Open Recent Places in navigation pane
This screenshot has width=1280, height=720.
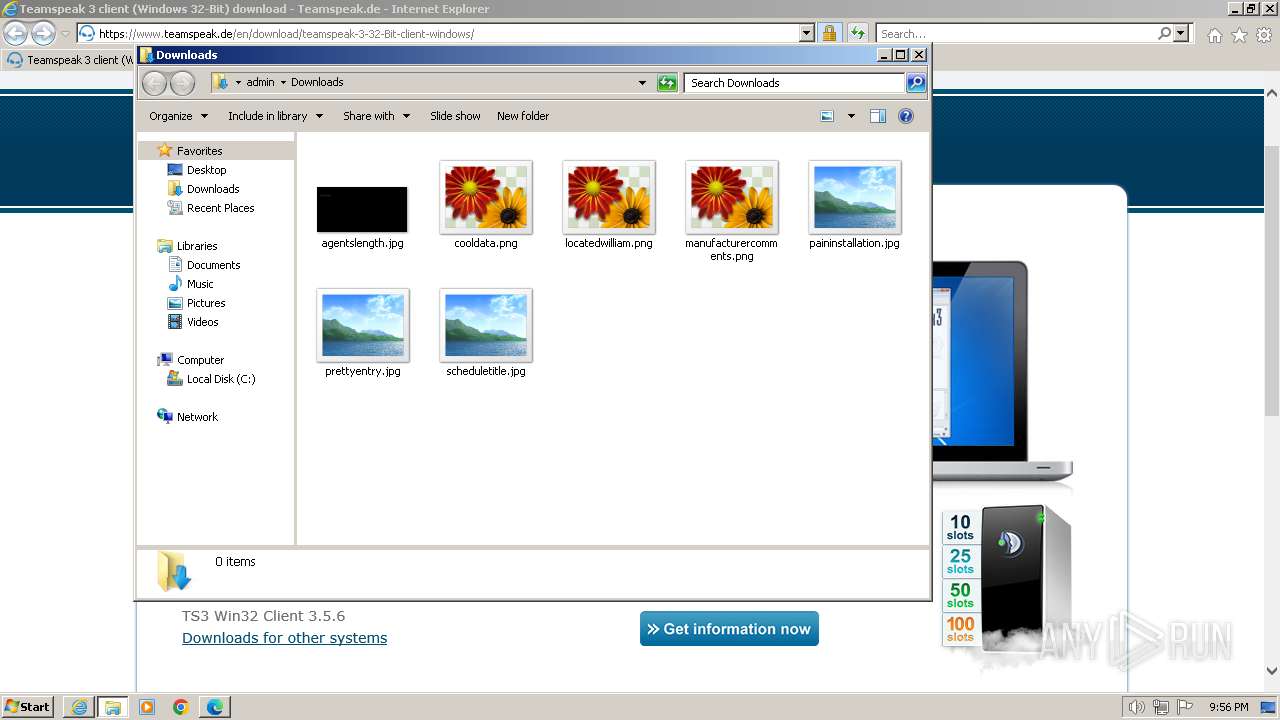(x=221, y=208)
